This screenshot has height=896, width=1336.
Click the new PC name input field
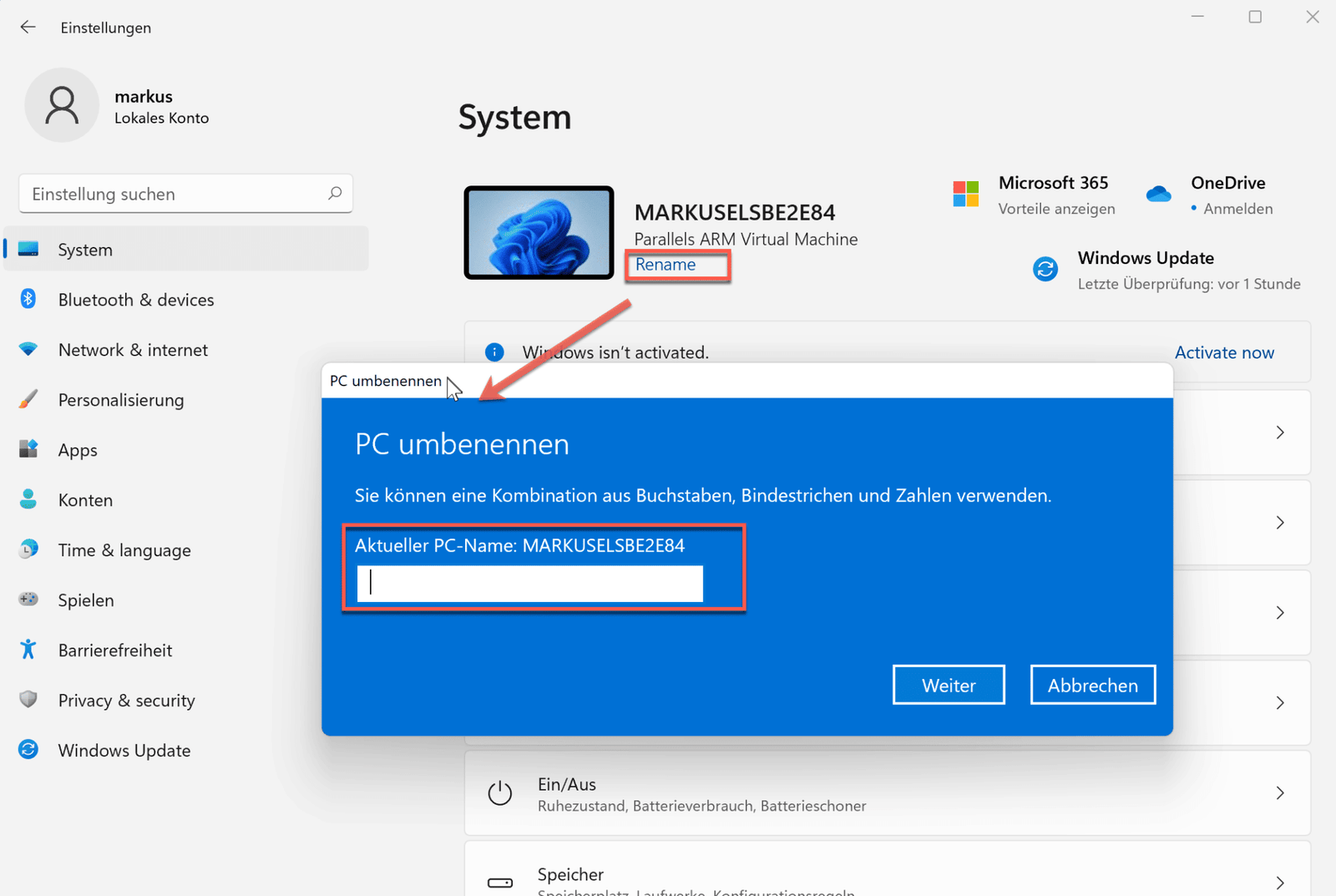(528, 582)
